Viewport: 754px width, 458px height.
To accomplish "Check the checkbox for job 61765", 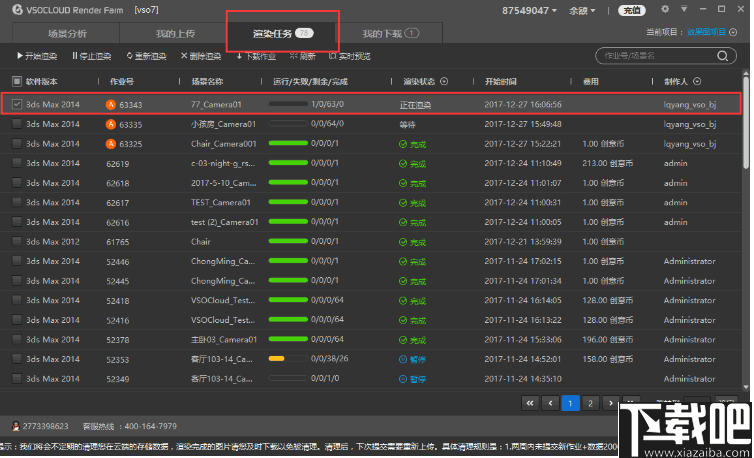I will tap(17, 242).
